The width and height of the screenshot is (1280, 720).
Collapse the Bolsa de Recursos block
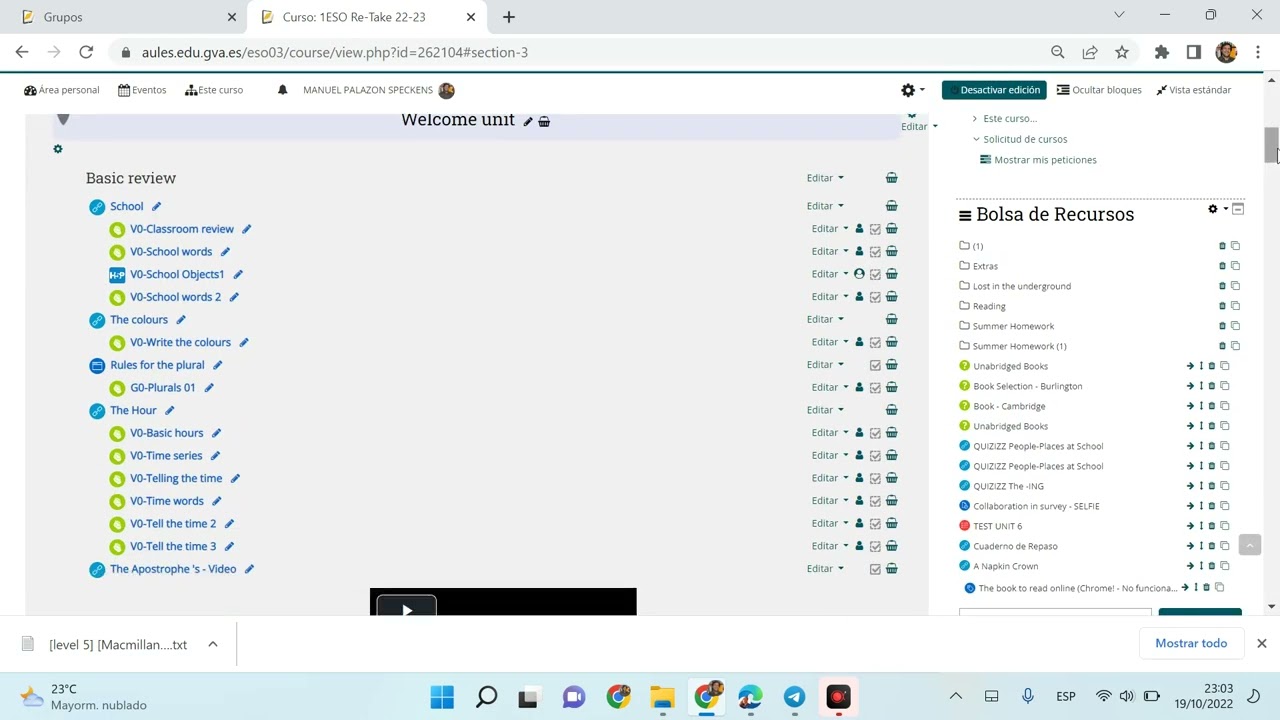coord(1238,209)
